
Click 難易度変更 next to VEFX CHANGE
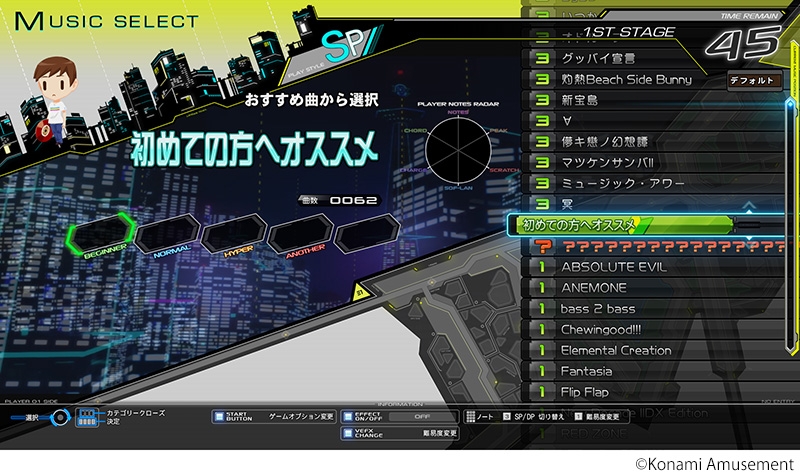click(x=440, y=433)
